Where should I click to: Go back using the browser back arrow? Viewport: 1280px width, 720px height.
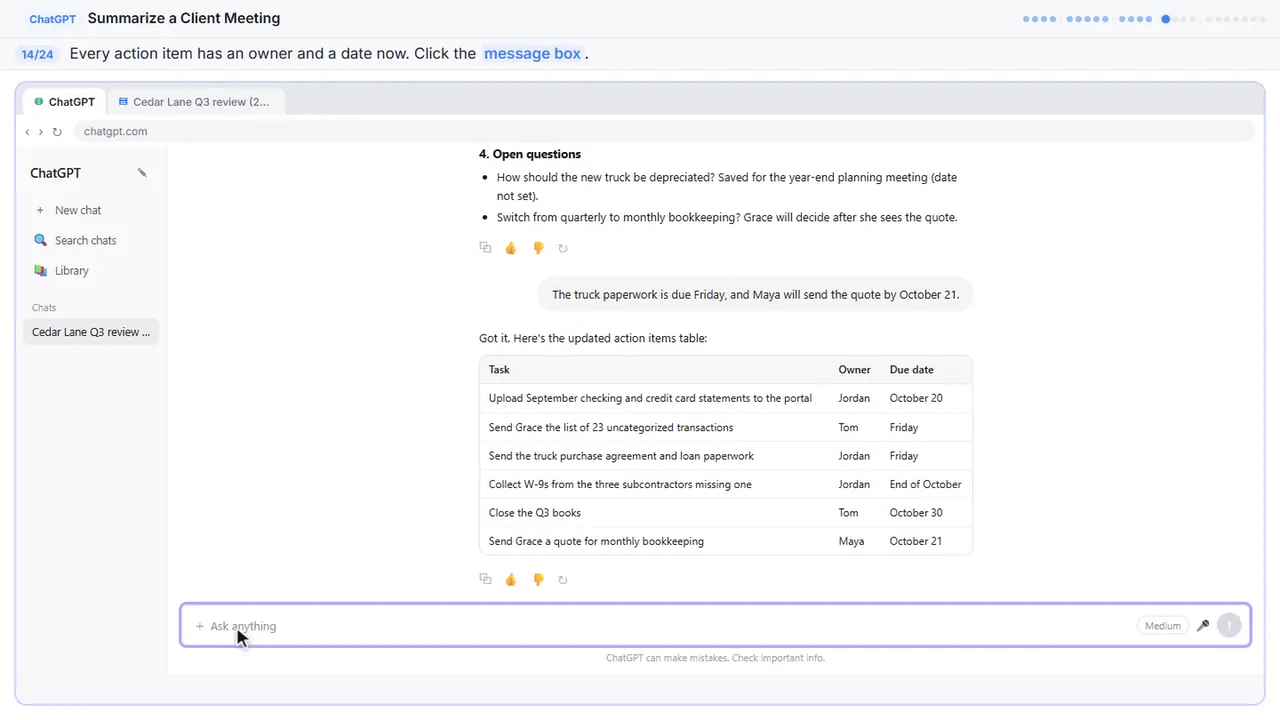(x=27, y=131)
